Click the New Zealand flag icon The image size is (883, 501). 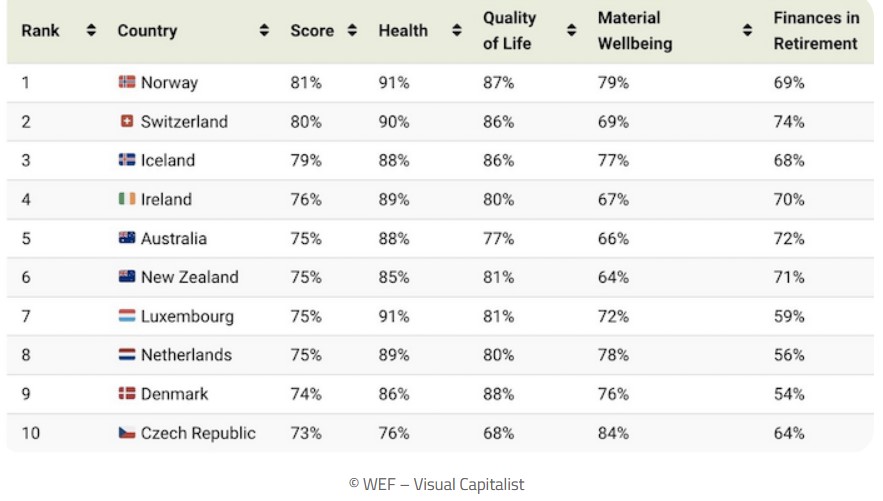point(127,277)
